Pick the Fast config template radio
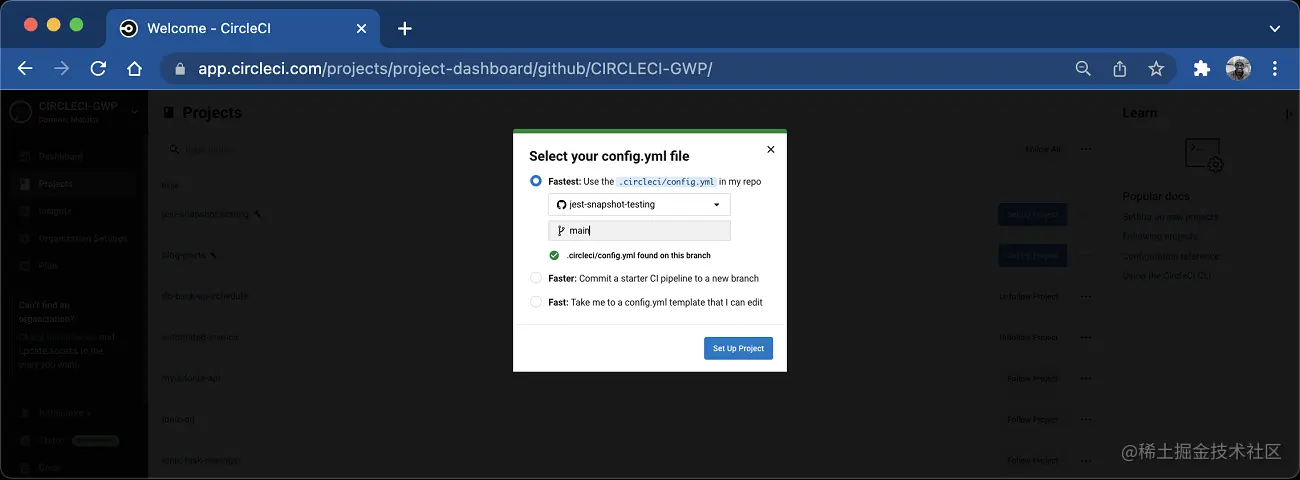Viewport: 1300px width, 480px height. pyautogui.click(x=536, y=301)
